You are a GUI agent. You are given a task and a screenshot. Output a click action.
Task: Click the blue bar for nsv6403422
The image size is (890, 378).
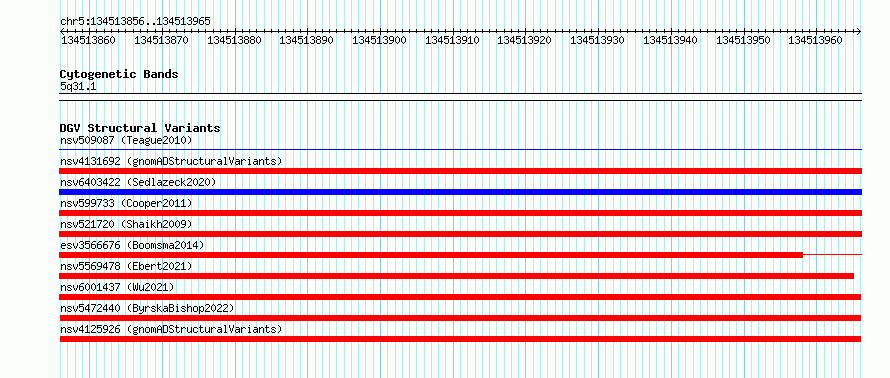click(460, 192)
